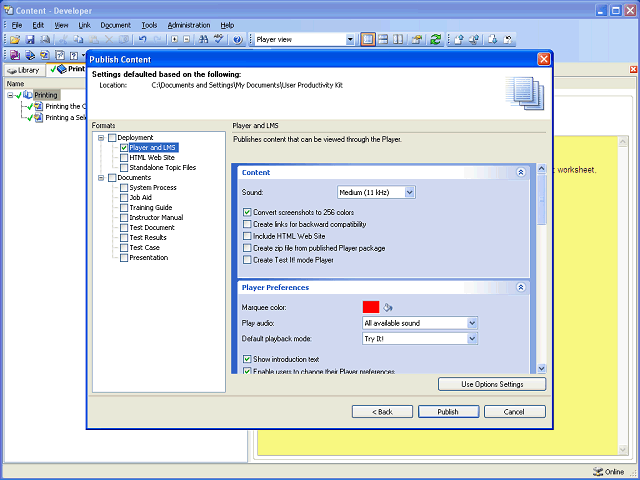The height and width of the screenshot is (480, 640).
Task: Collapse the Content section chevron
Action: pyautogui.click(x=521, y=172)
